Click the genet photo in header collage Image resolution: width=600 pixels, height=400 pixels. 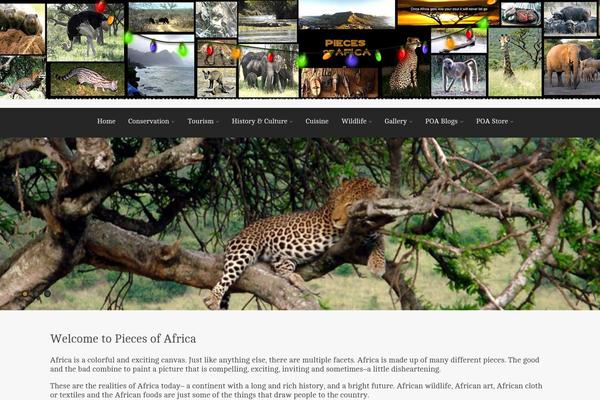click(x=88, y=79)
